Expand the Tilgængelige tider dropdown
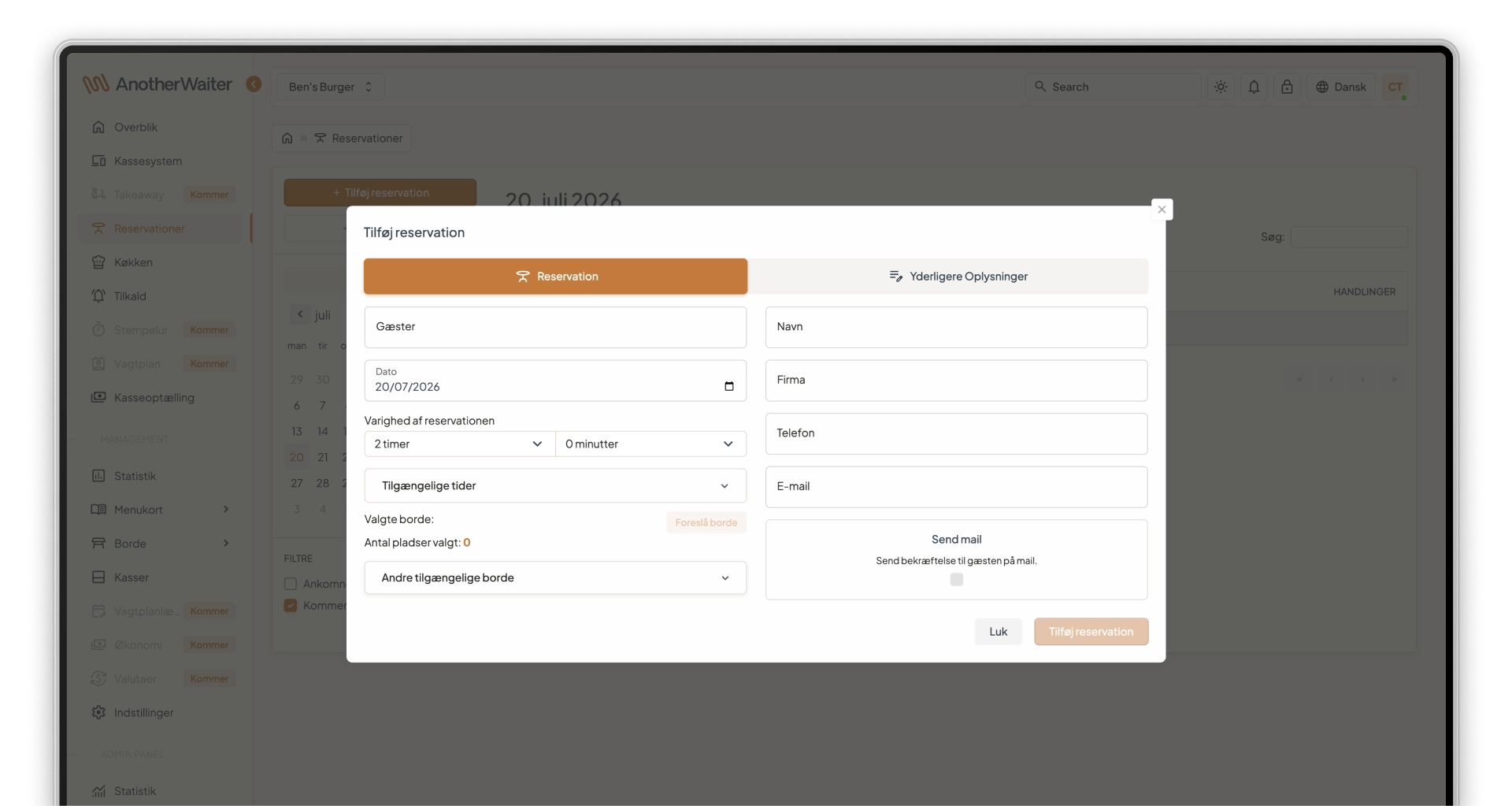The width and height of the screenshot is (1512, 806). point(555,485)
